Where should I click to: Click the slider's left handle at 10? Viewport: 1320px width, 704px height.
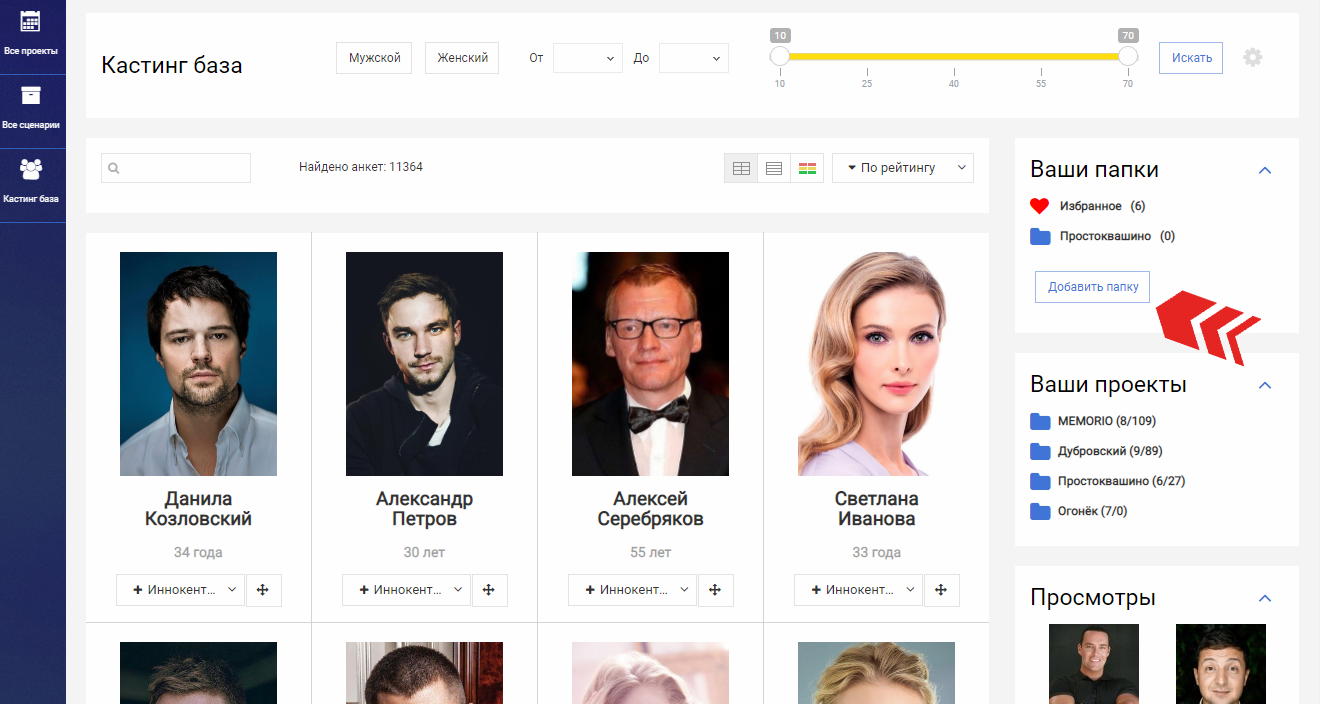pos(780,56)
